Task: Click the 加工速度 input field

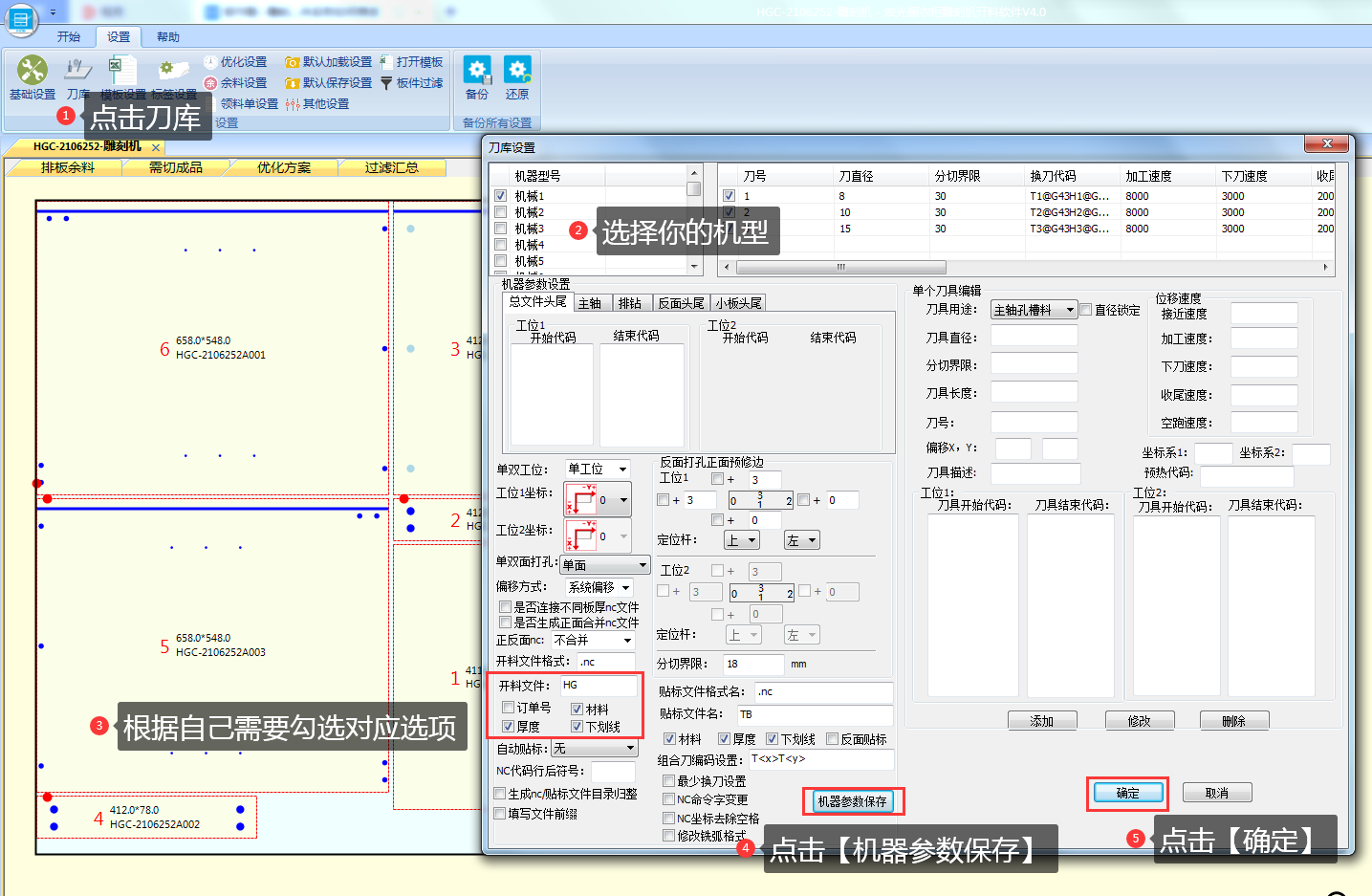Action: pyautogui.click(x=1264, y=339)
